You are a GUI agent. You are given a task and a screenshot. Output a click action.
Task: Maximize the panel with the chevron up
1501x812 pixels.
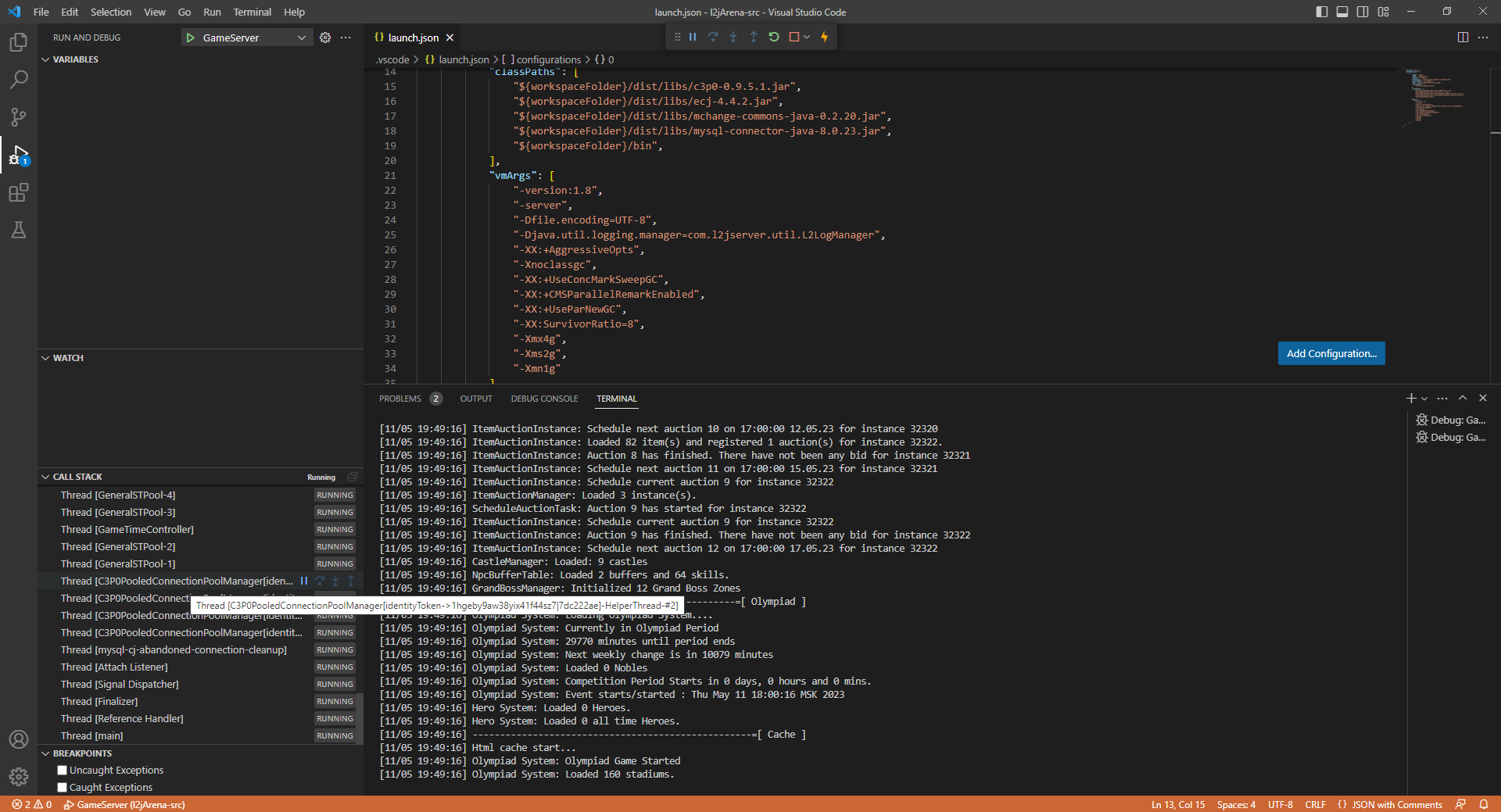(x=1463, y=398)
